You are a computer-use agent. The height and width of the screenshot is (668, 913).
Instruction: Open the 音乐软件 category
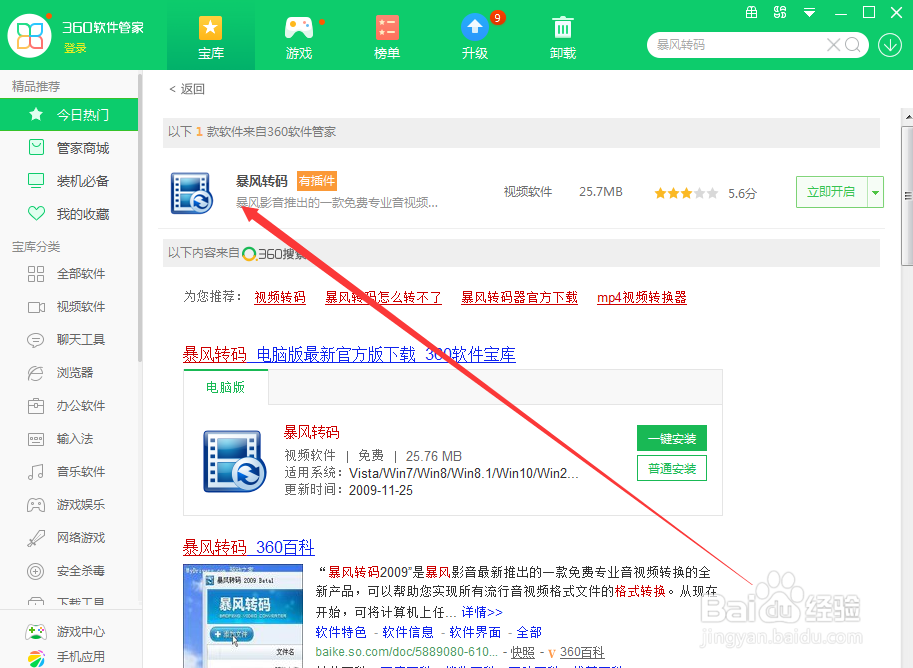(69, 472)
